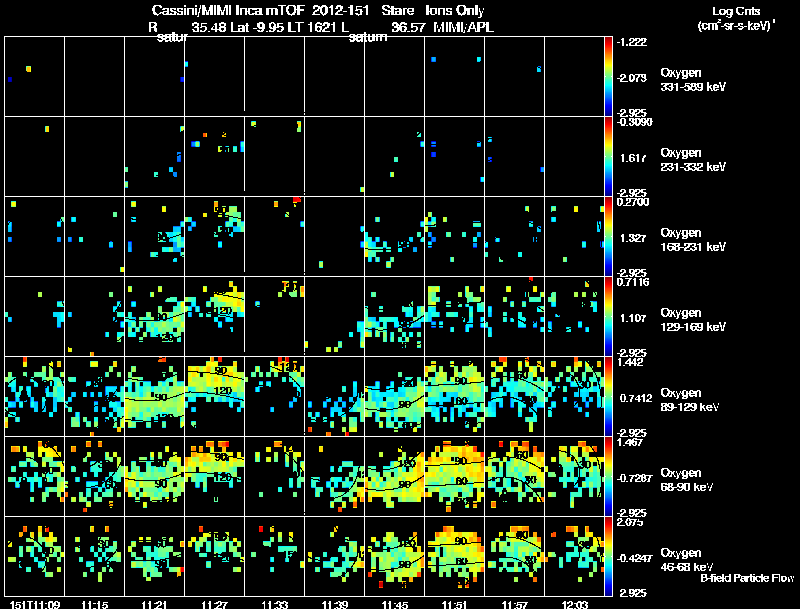Select the 11:51 time label
Screen dimensions: 800x609
(x=455, y=604)
